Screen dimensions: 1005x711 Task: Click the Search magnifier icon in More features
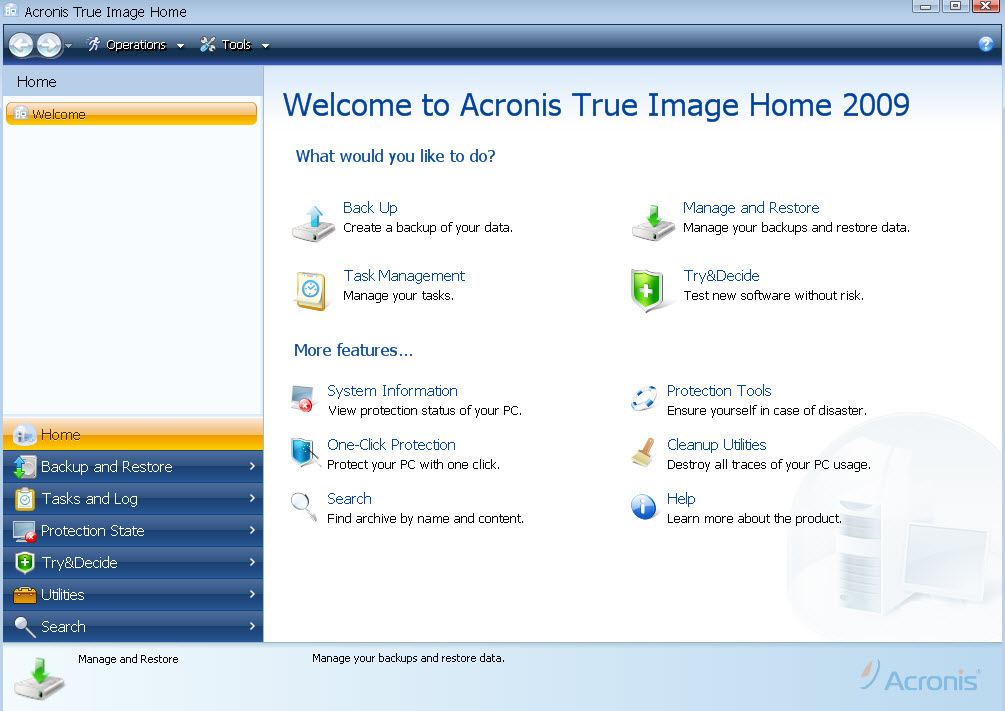[x=304, y=507]
